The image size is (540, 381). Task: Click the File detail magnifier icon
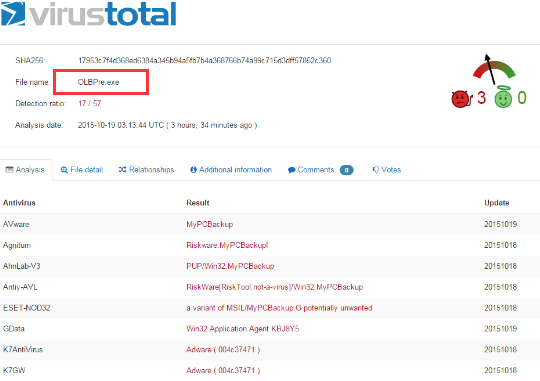[x=64, y=170]
